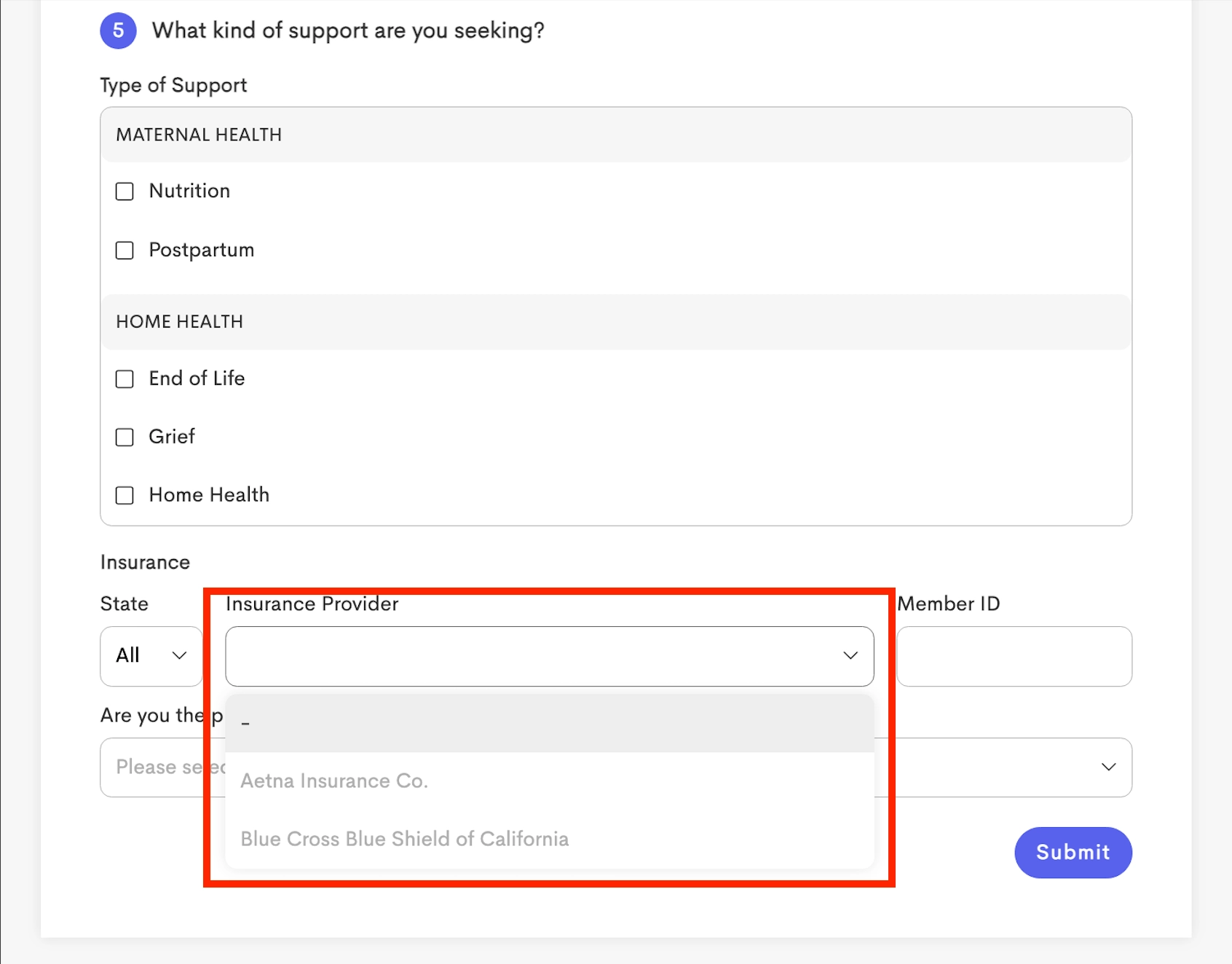Select the Home Health checkbox
Viewport: 1232px width, 964px height.
[x=125, y=496]
